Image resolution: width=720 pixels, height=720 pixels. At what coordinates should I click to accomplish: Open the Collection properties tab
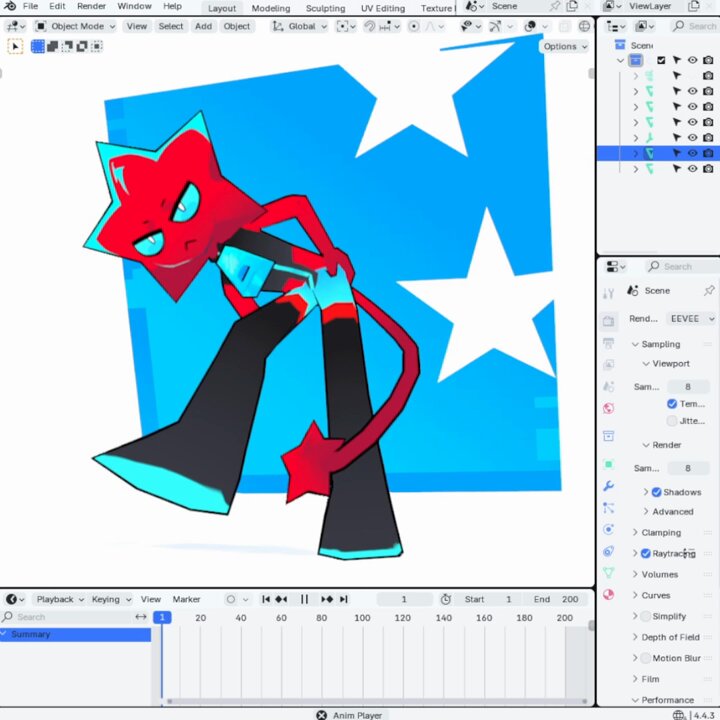(x=608, y=436)
